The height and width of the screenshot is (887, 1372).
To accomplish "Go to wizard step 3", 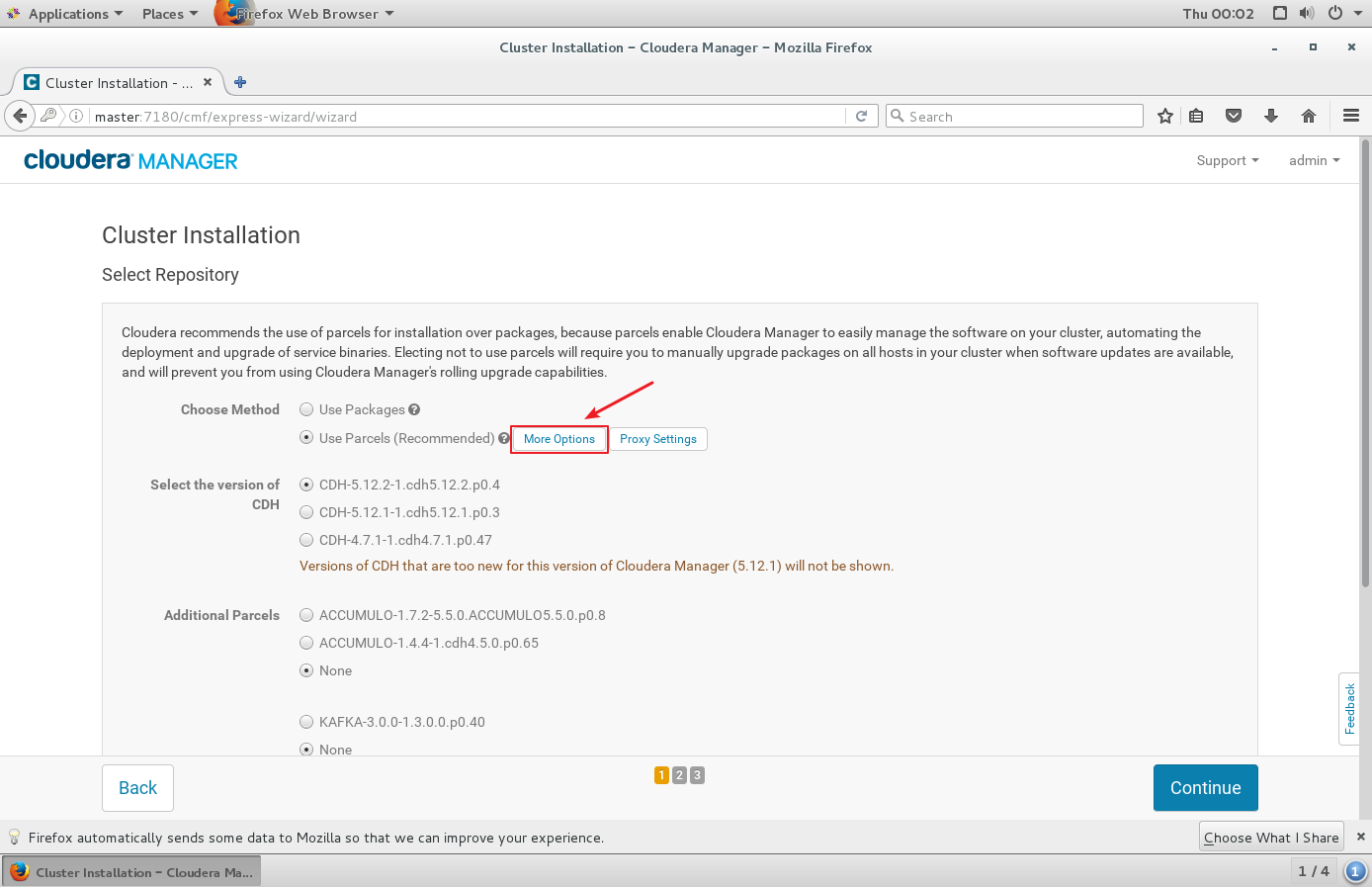I will [x=697, y=775].
